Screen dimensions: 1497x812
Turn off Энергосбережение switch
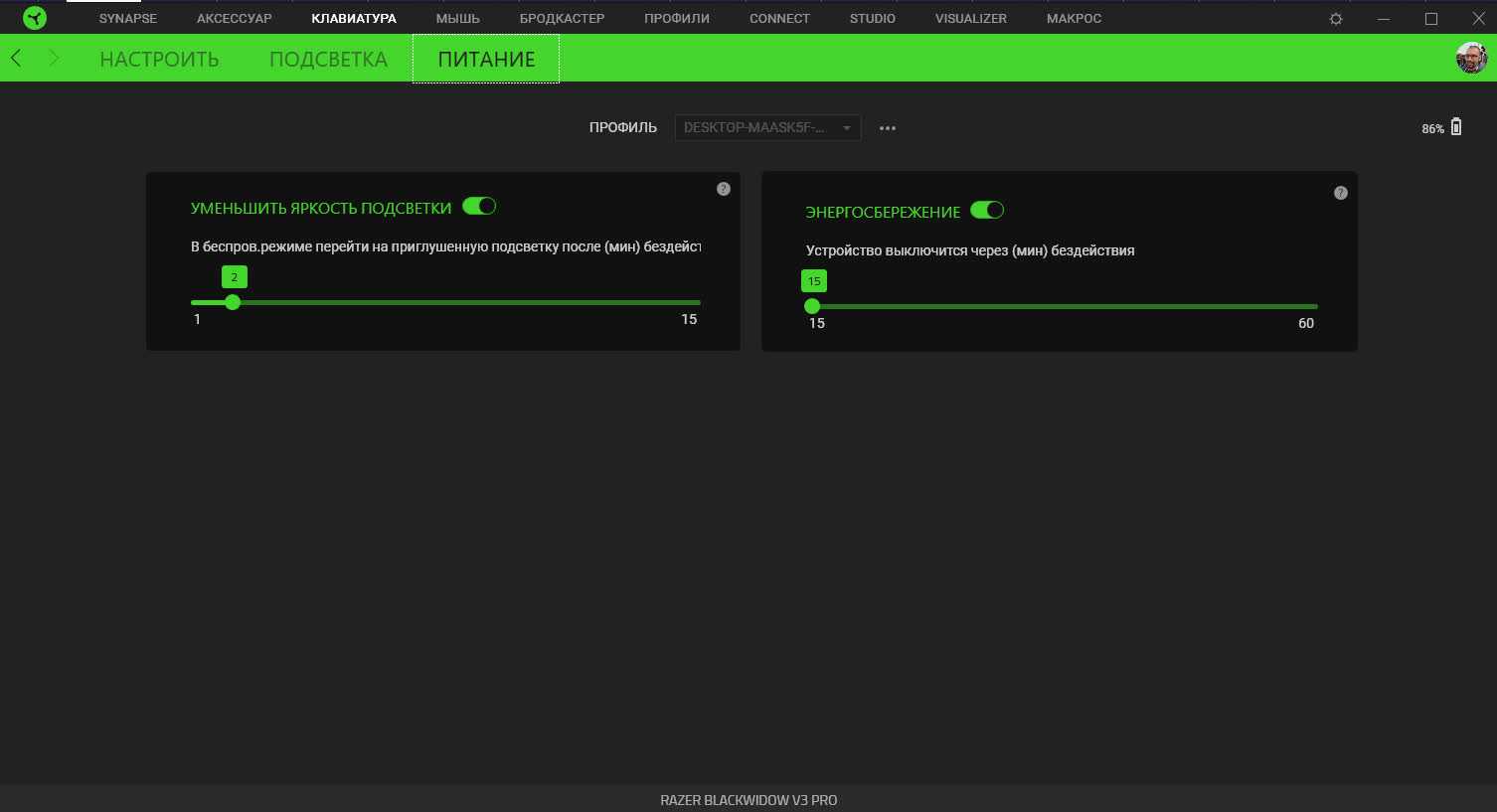[x=987, y=211]
